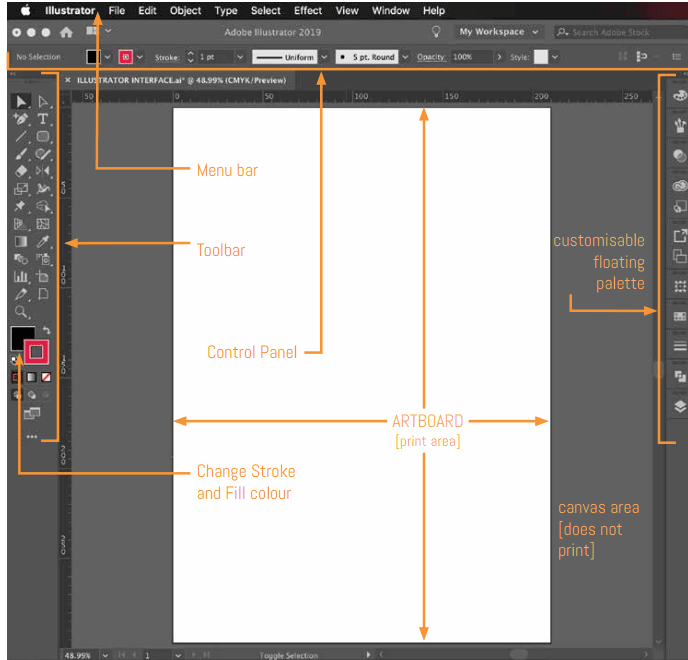Switch paint mode to Gradient
This screenshot has width=688, height=660.
click(31, 377)
